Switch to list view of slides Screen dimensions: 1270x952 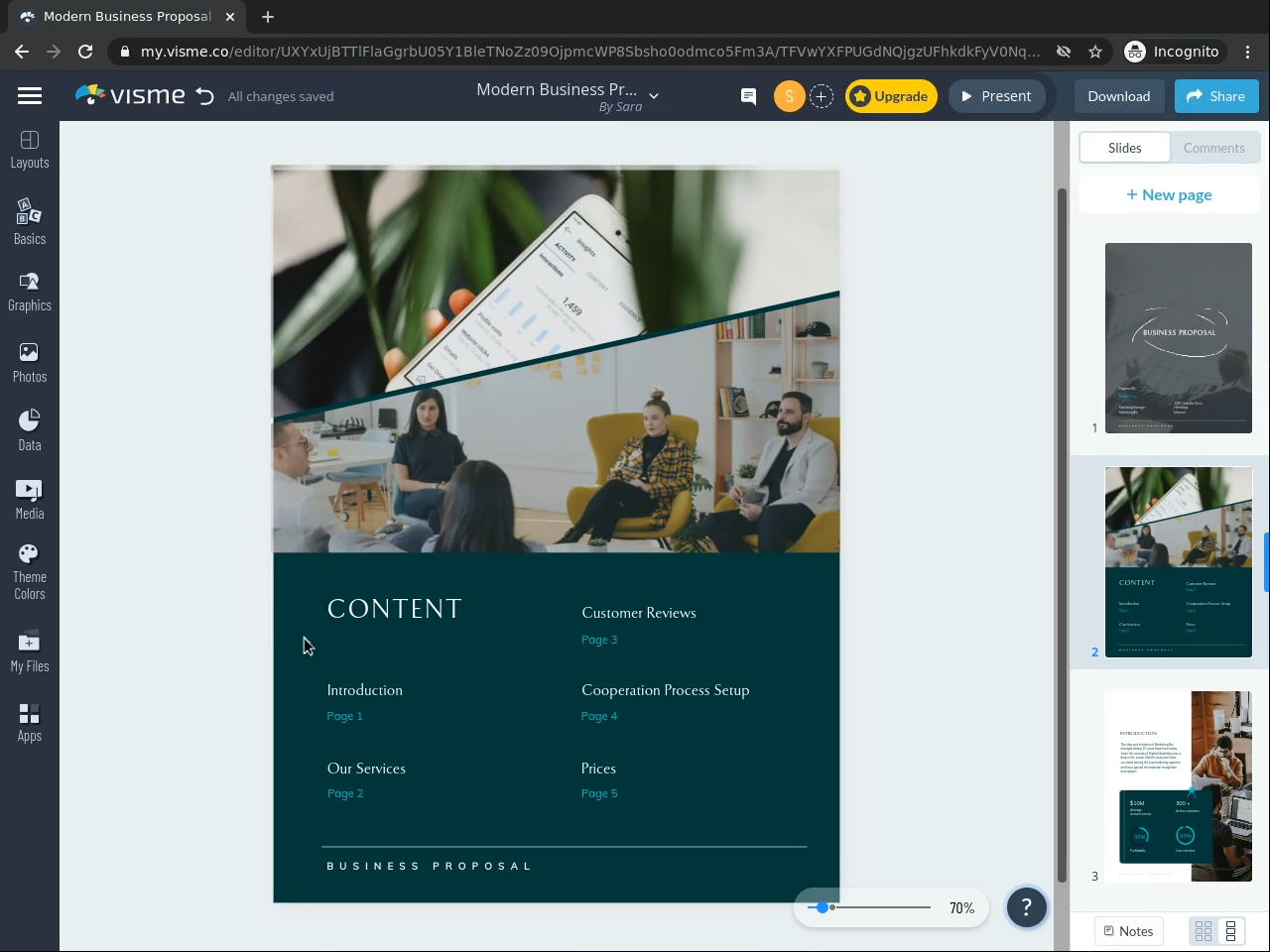tap(1231, 931)
